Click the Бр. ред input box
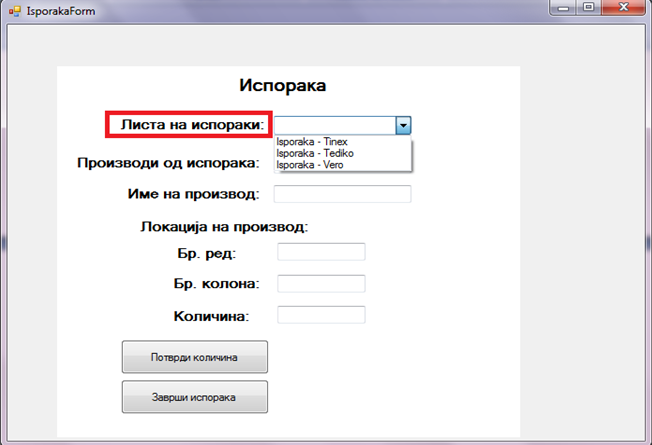 321,251
